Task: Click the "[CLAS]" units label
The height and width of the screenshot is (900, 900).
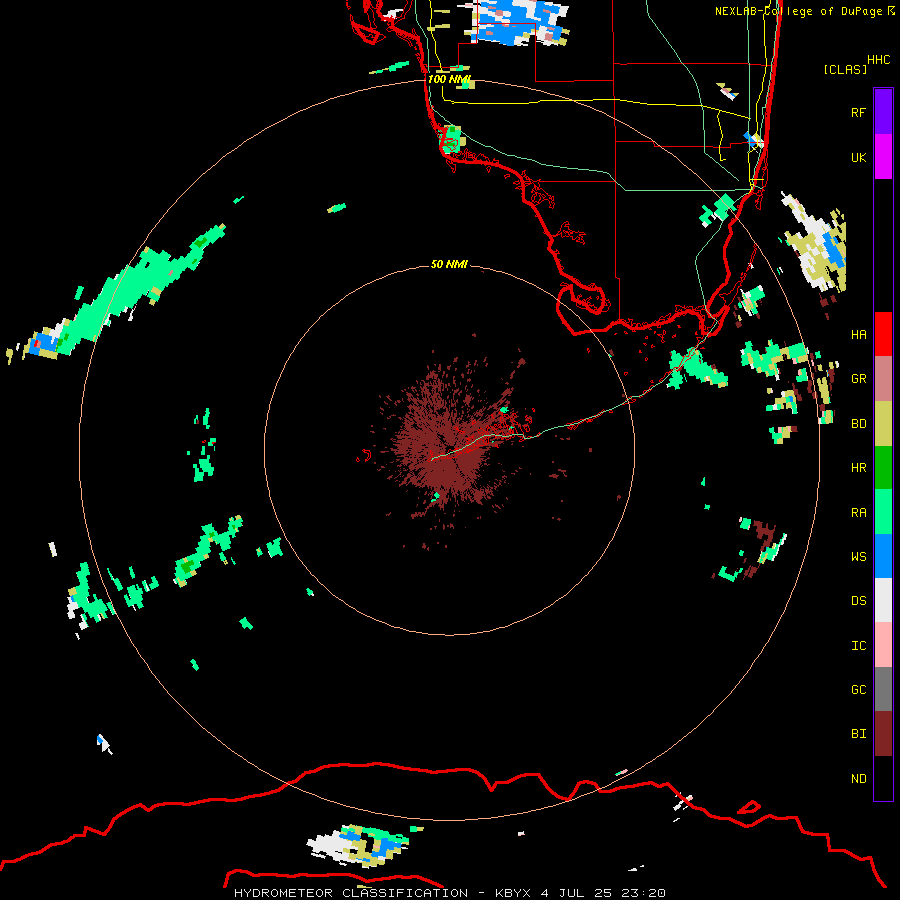Action: point(845,69)
